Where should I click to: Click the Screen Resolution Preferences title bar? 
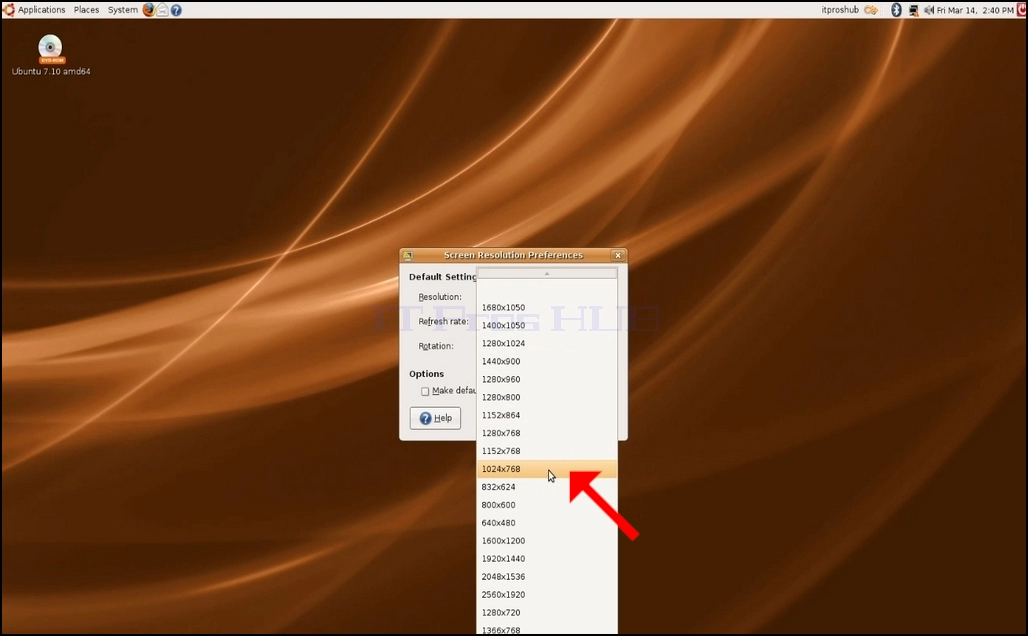[513, 255]
